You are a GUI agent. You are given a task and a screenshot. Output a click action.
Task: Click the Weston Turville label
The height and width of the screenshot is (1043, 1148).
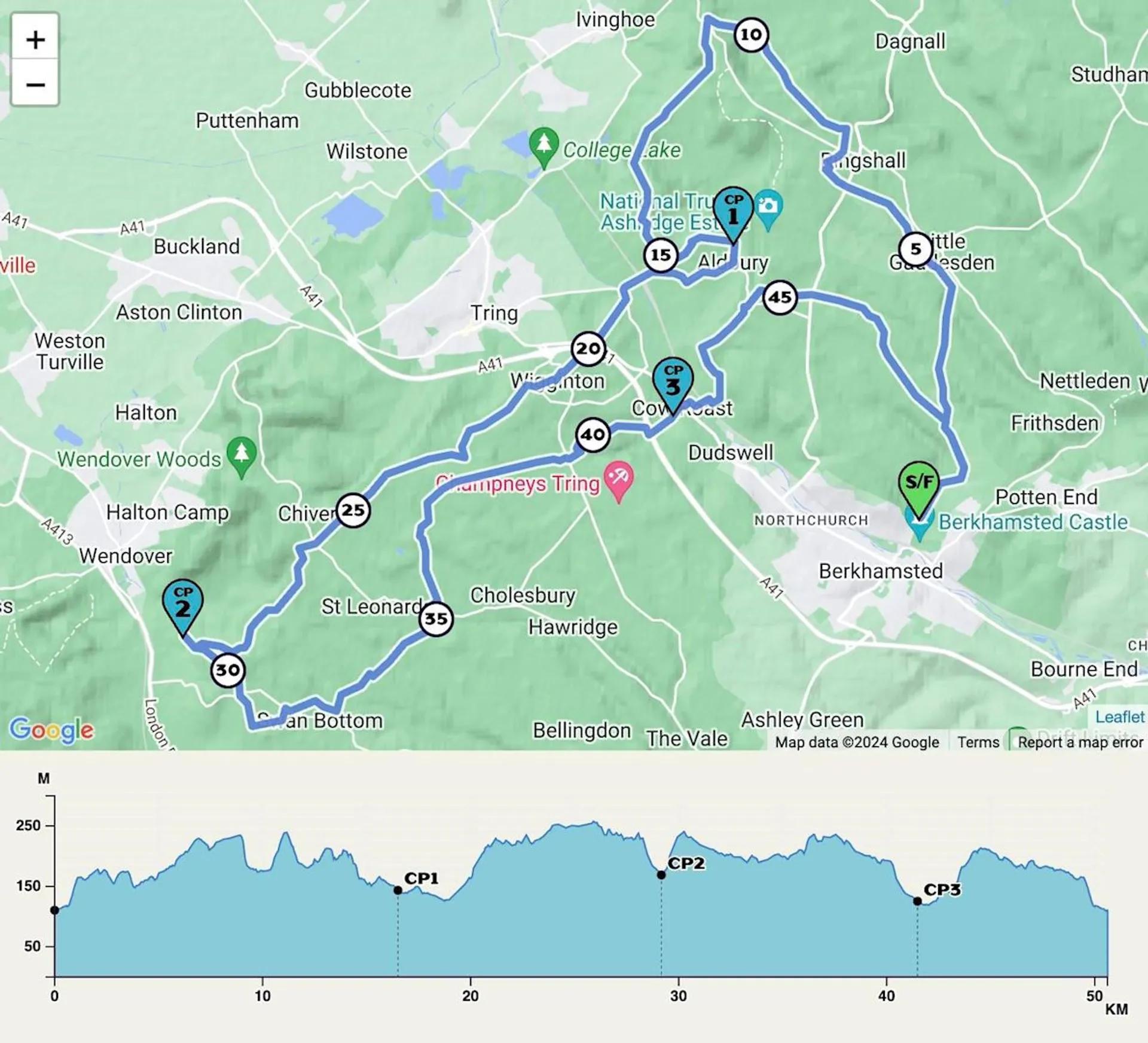click(x=70, y=352)
